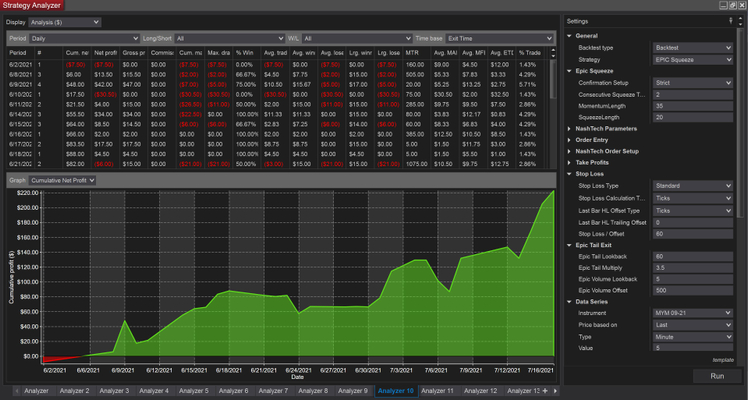The image size is (748, 400).
Task: Collapse the General settings section
Action: click(570, 36)
